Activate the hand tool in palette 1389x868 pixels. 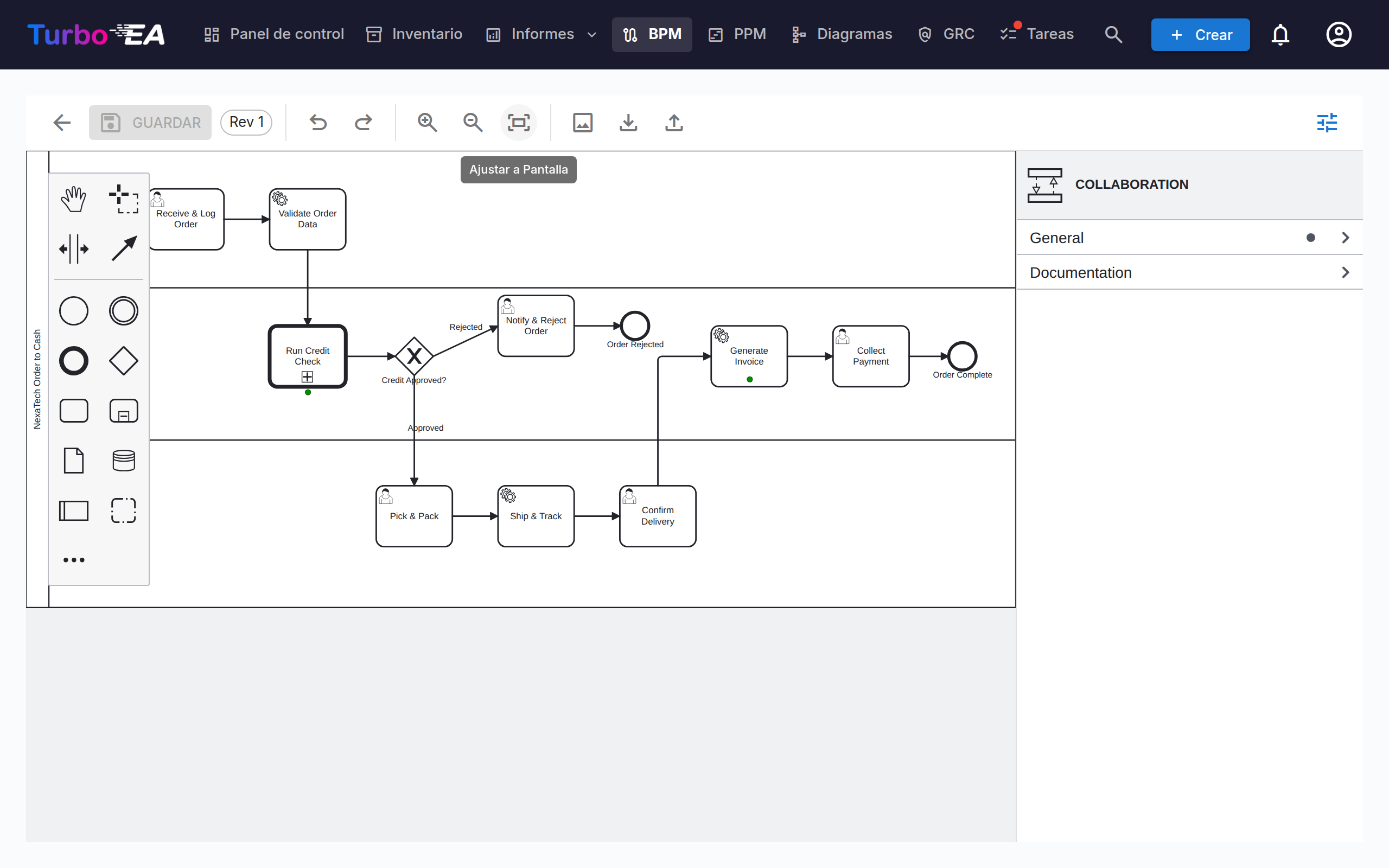point(73,199)
